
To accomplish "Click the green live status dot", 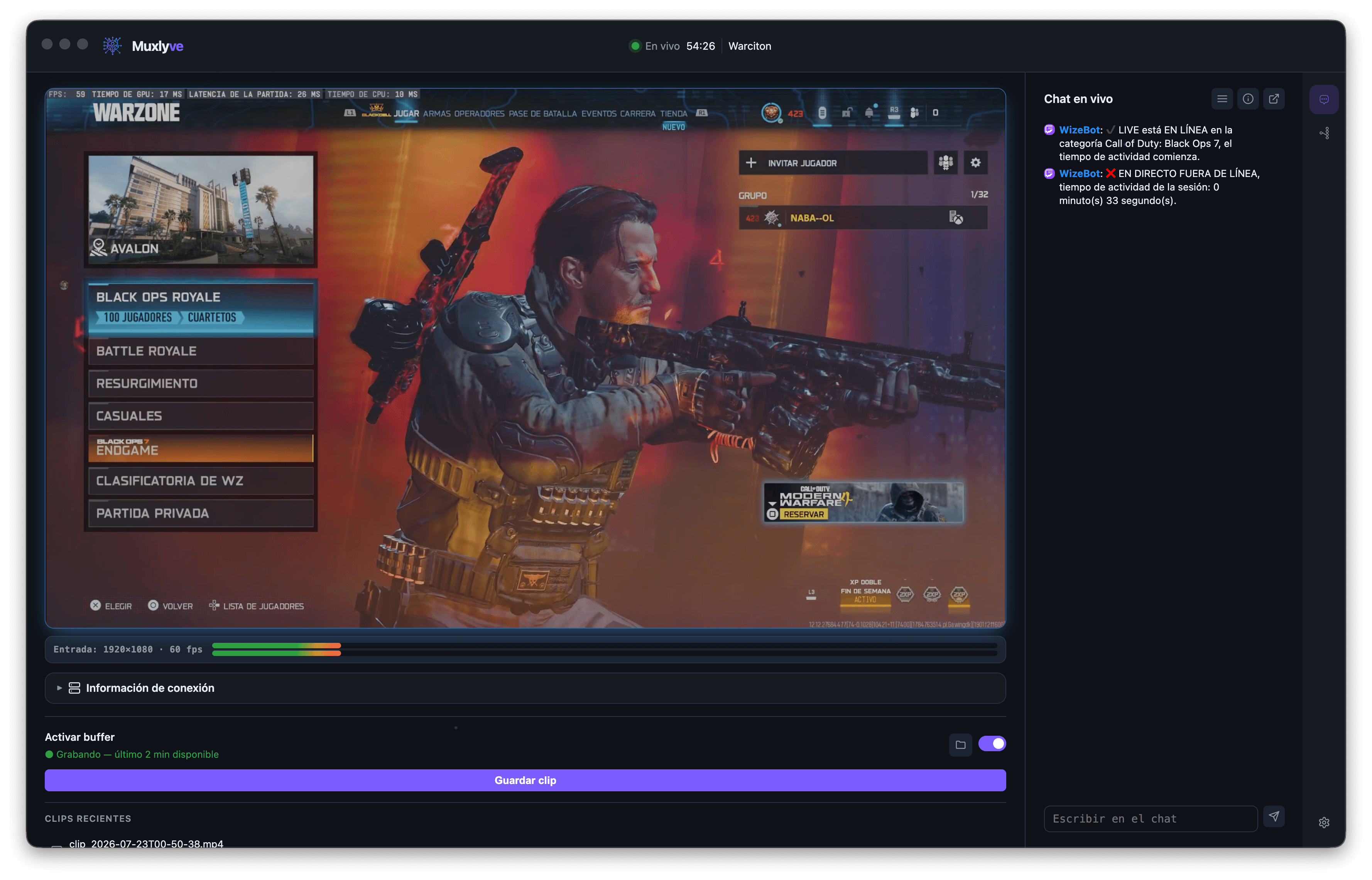I will [635, 46].
